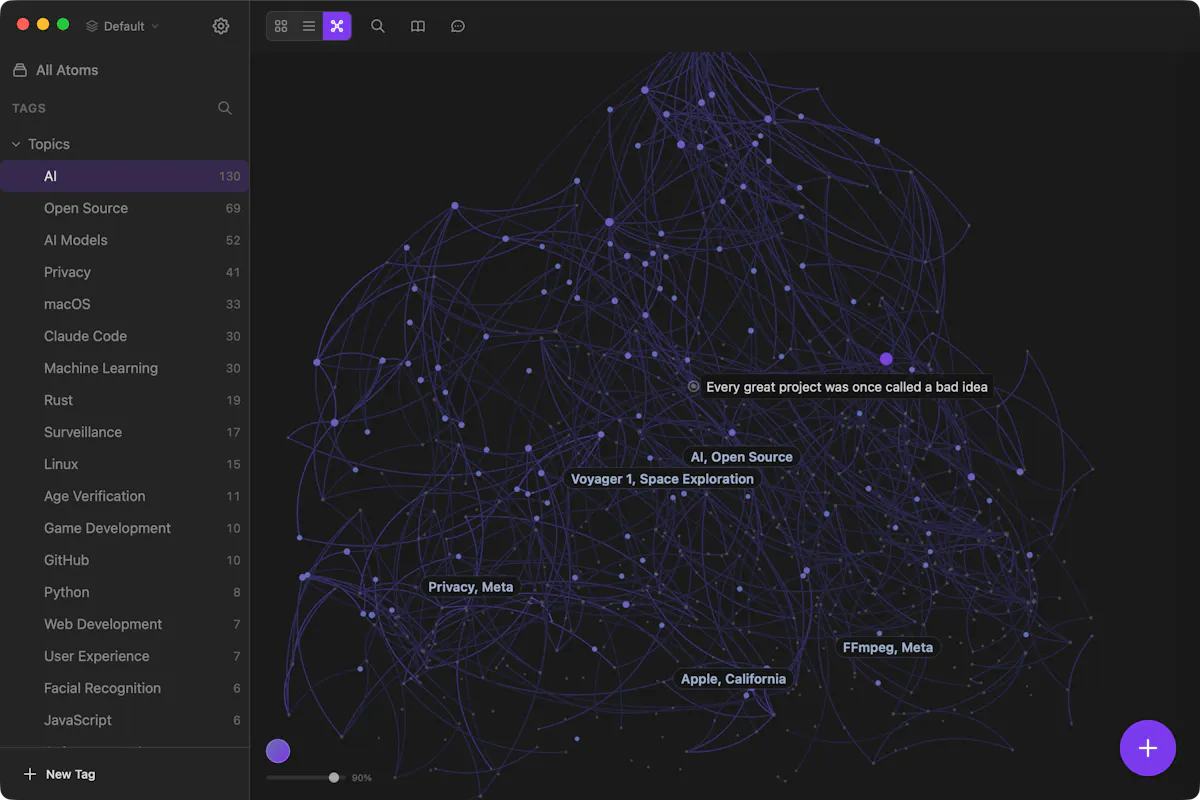Viewport: 1200px width, 800px height.
Task: Search tags using the TAGS magnifier icon
Action: pos(225,108)
